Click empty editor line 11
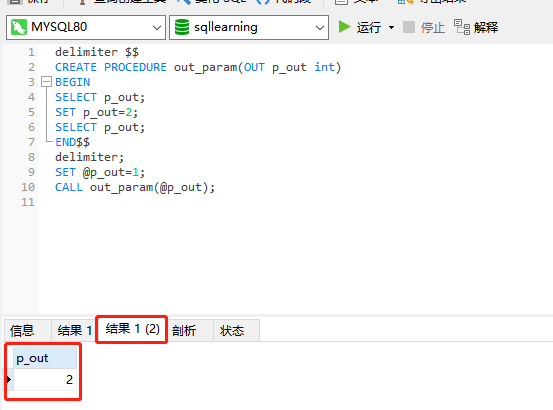 coord(295,202)
